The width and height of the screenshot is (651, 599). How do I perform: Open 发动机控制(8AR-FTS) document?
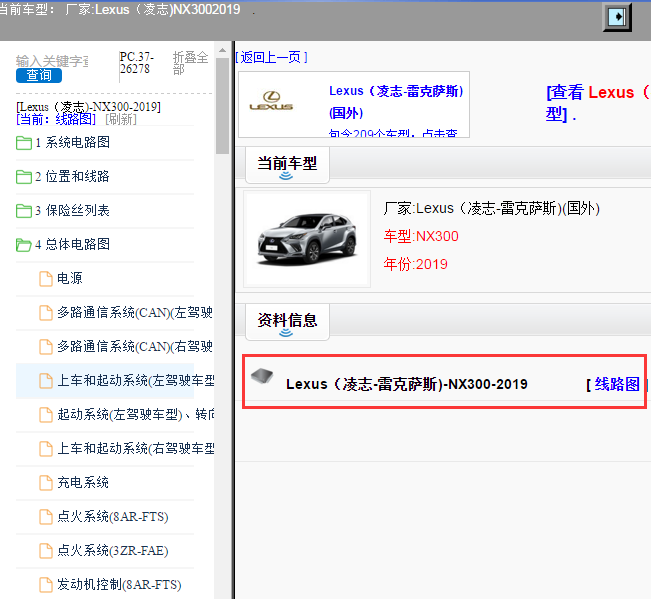[119, 584]
